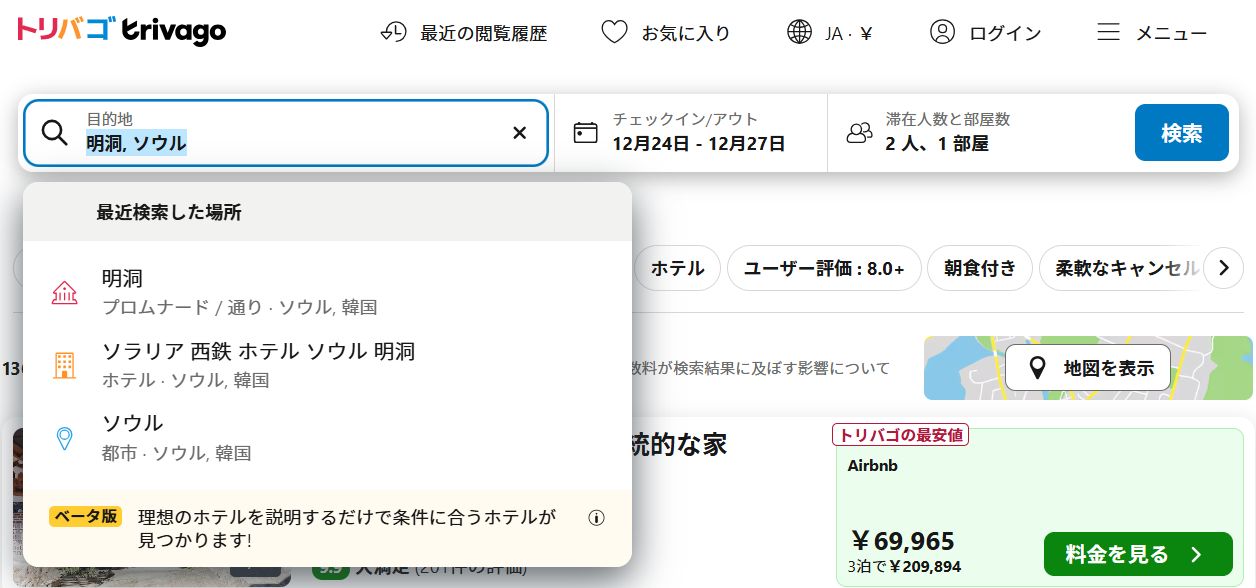Click the calendar icon for check-in dates
1256x588 pixels.
(x=585, y=132)
